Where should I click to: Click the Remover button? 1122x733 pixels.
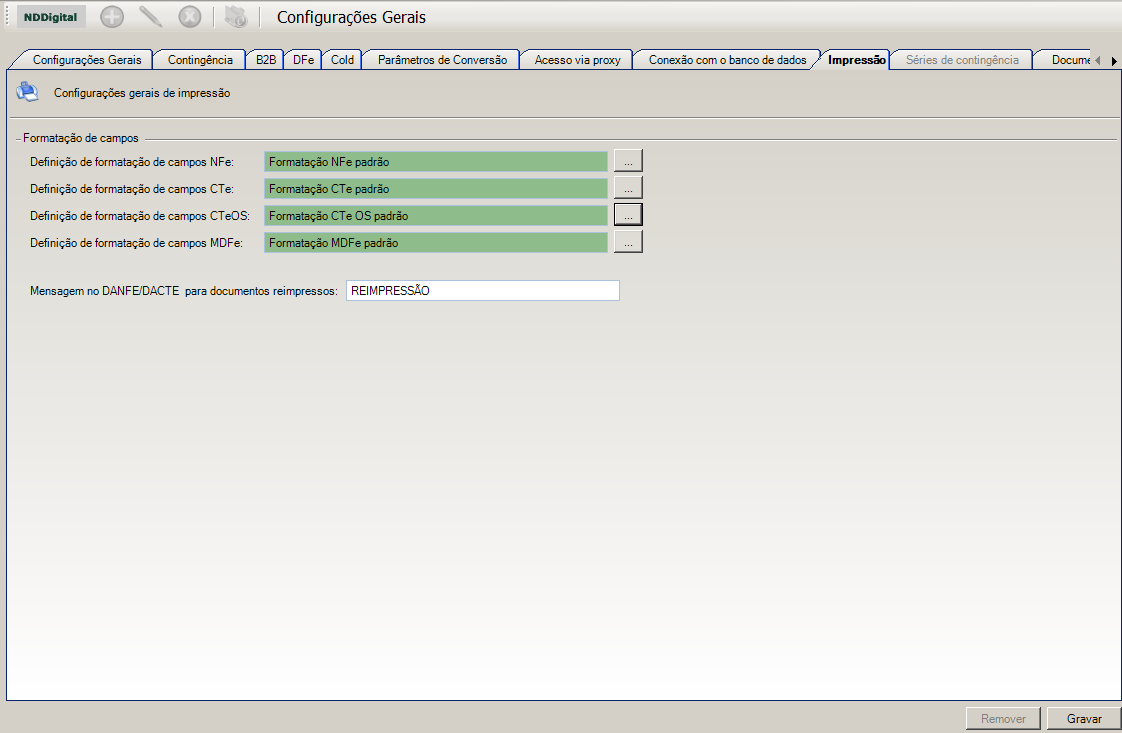pos(1003,719)
